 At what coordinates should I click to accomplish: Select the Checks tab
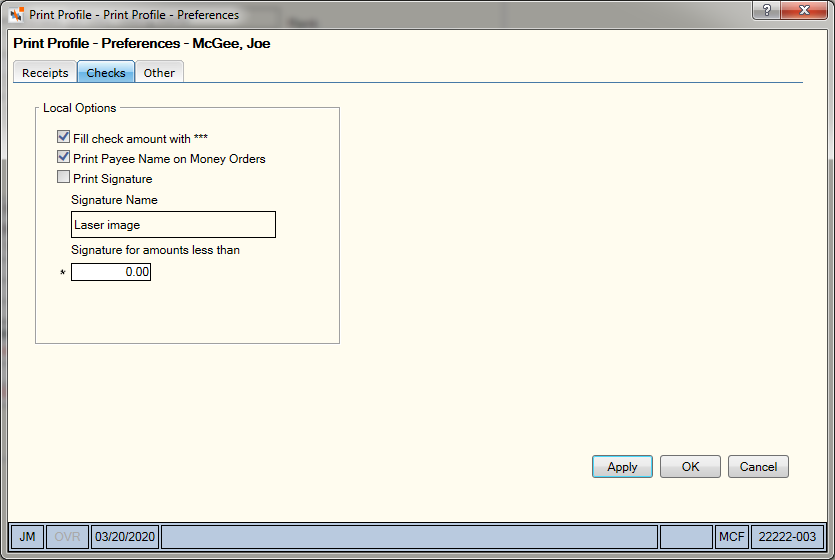[x=106, y=72]
